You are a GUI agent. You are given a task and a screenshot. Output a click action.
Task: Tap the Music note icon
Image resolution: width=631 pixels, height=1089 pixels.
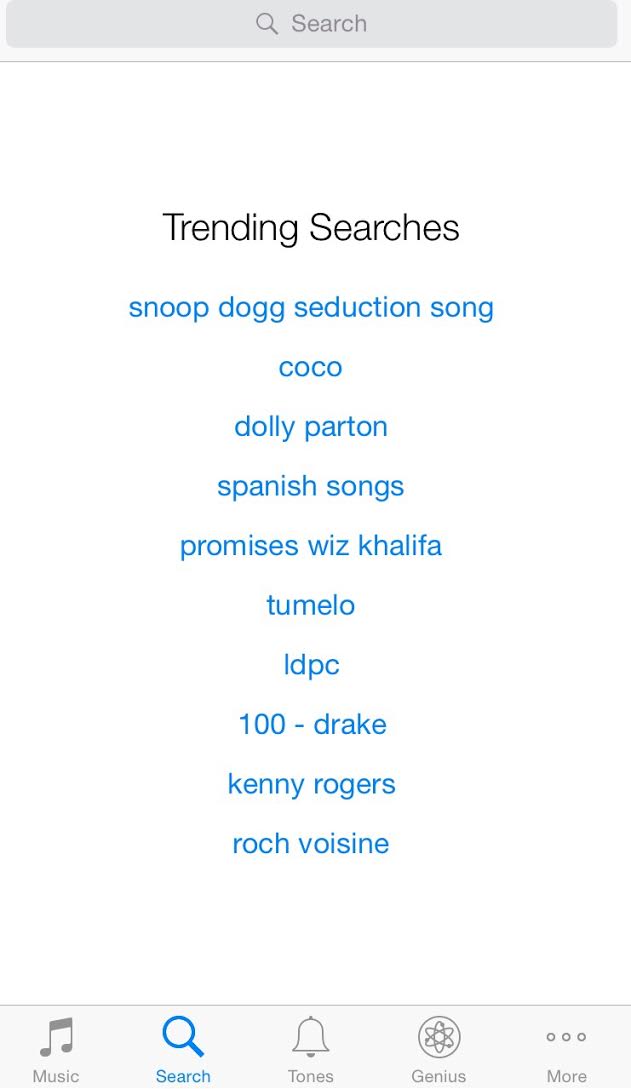pyautogui.click(x=56, y=1036)
